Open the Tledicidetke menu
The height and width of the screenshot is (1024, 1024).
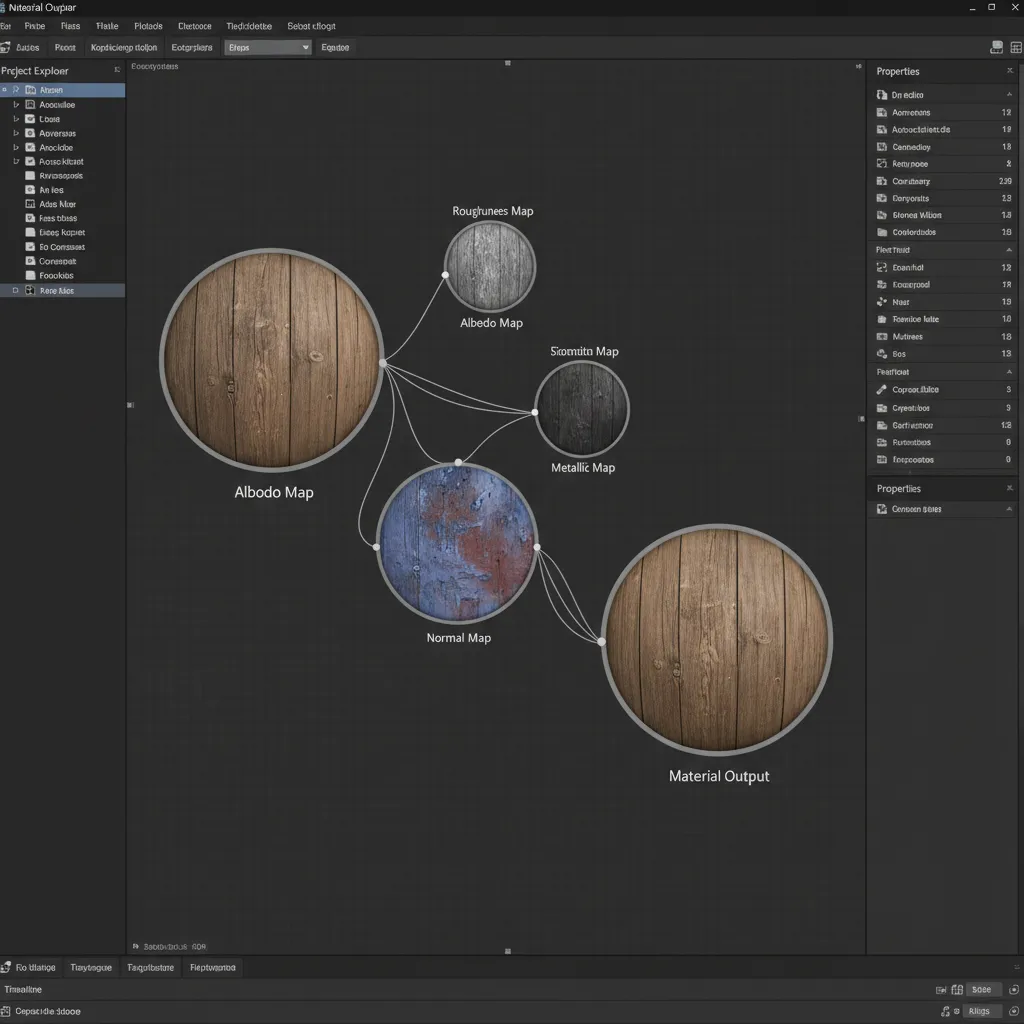249,26
